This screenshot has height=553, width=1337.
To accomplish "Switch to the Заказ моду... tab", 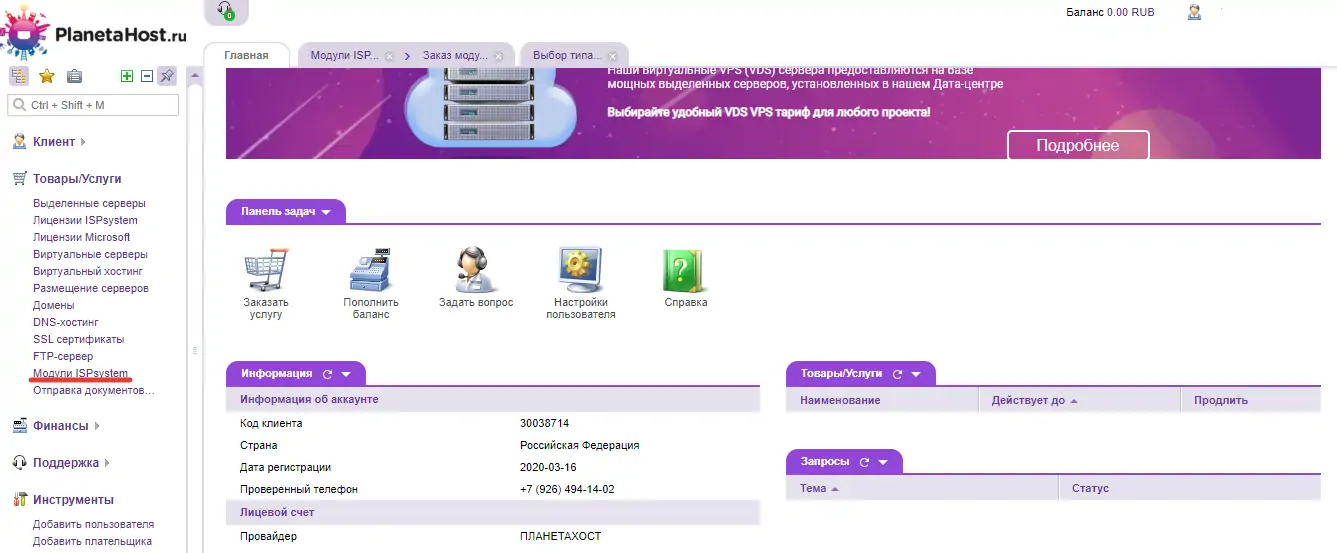I will pos(455,56).
